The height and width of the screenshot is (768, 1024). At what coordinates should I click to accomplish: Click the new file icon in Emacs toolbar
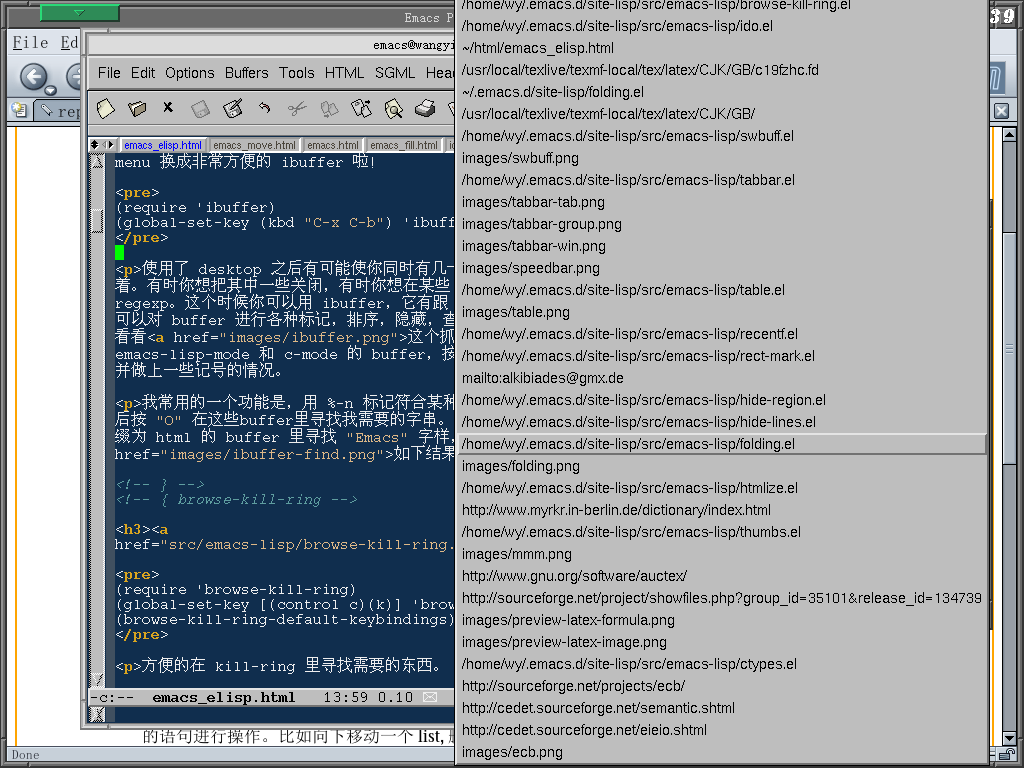click(x=105, y=107)
